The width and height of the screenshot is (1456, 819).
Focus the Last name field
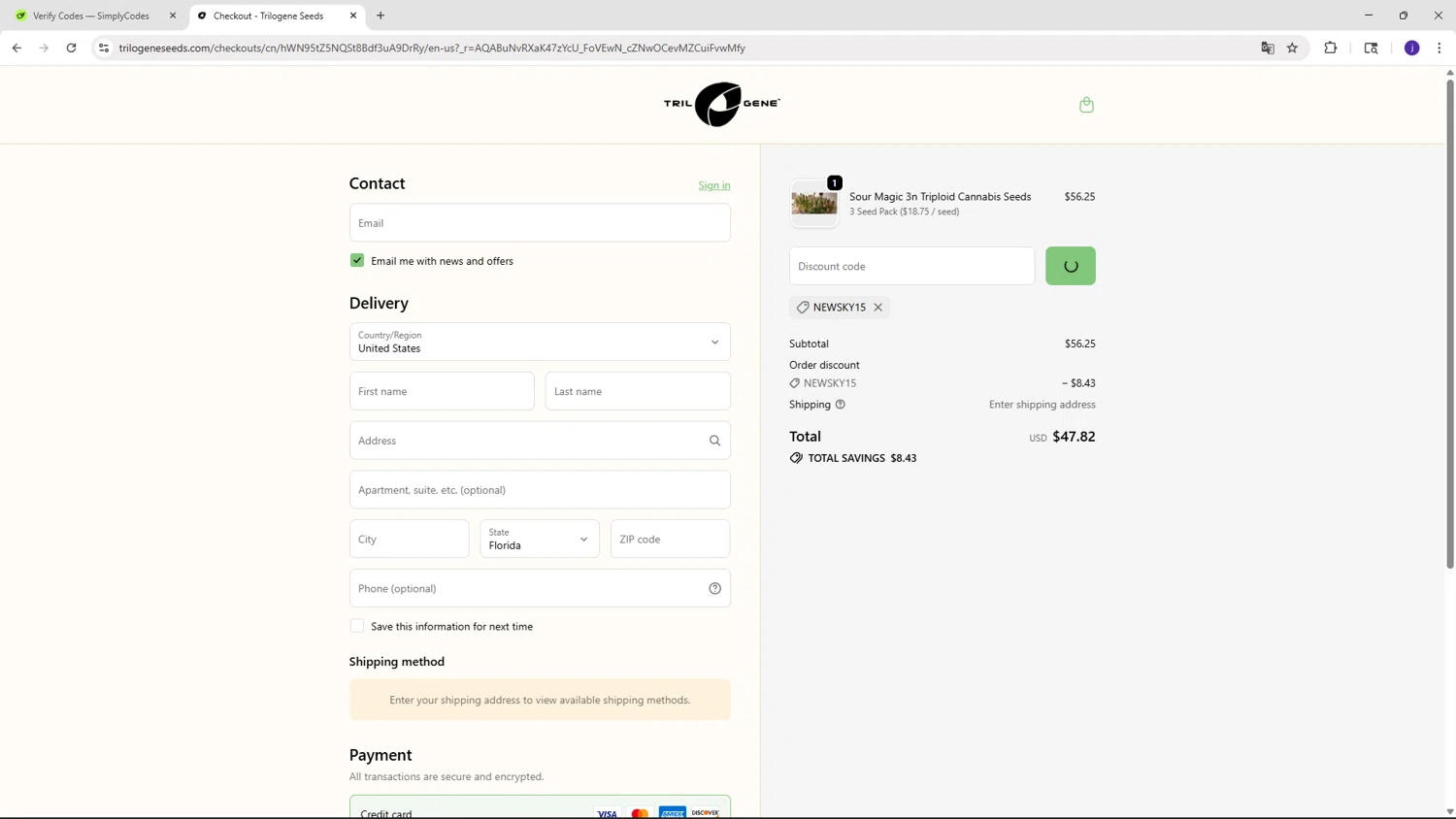pos(638,391)
